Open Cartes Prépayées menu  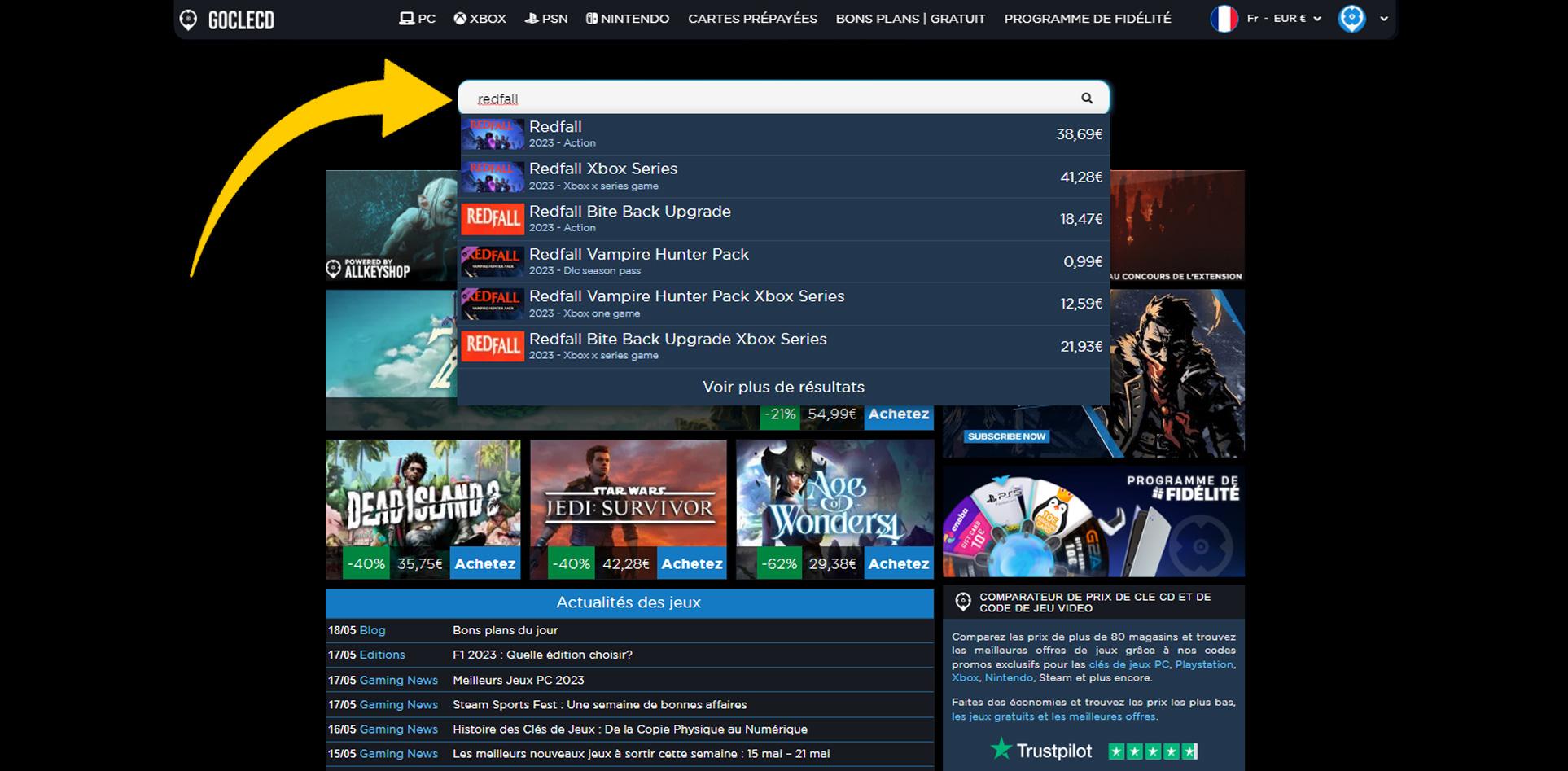click(752, 19)
